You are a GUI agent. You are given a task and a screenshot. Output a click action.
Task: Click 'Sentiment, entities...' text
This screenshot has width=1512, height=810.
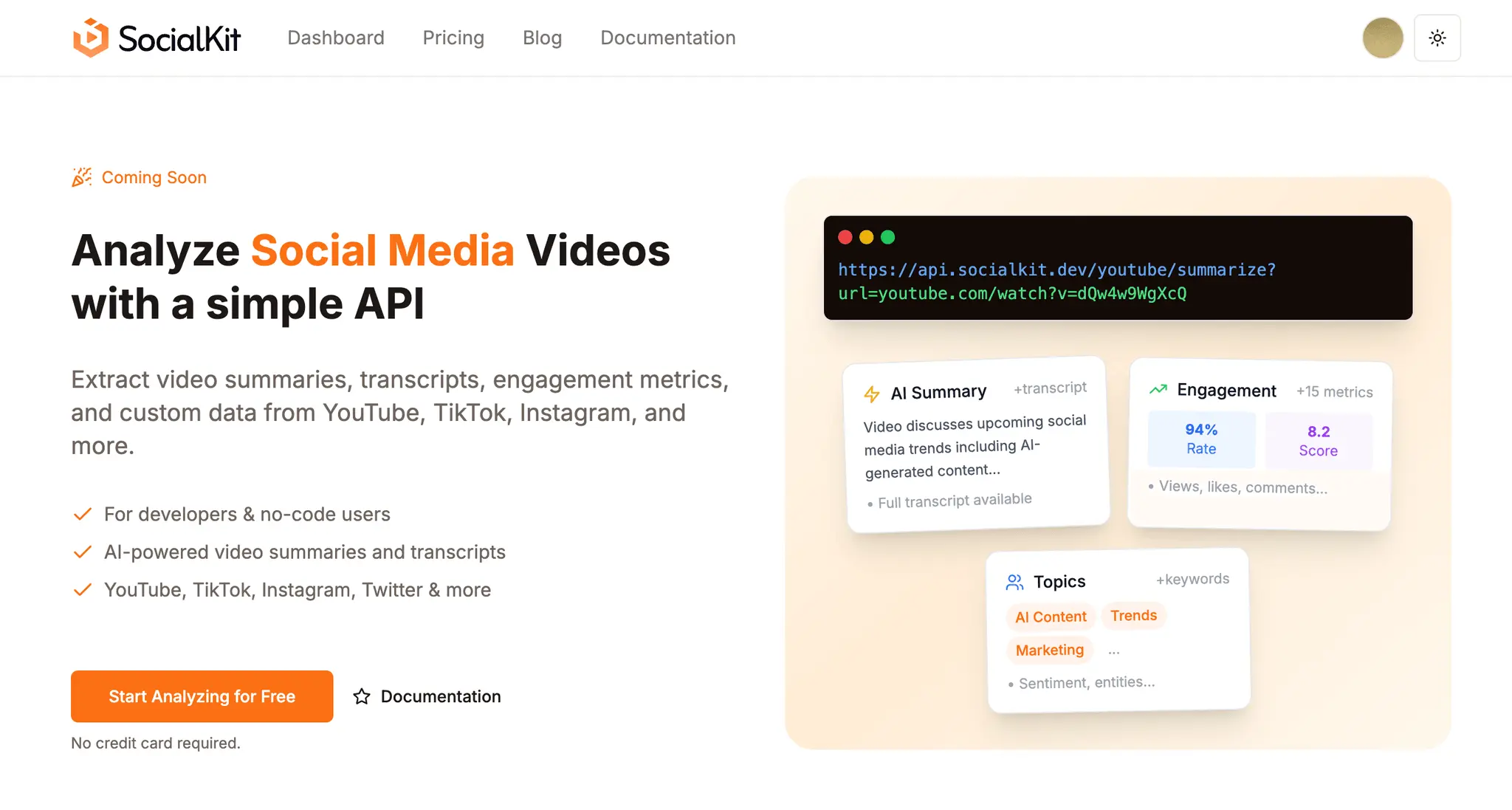(1087, 683)
